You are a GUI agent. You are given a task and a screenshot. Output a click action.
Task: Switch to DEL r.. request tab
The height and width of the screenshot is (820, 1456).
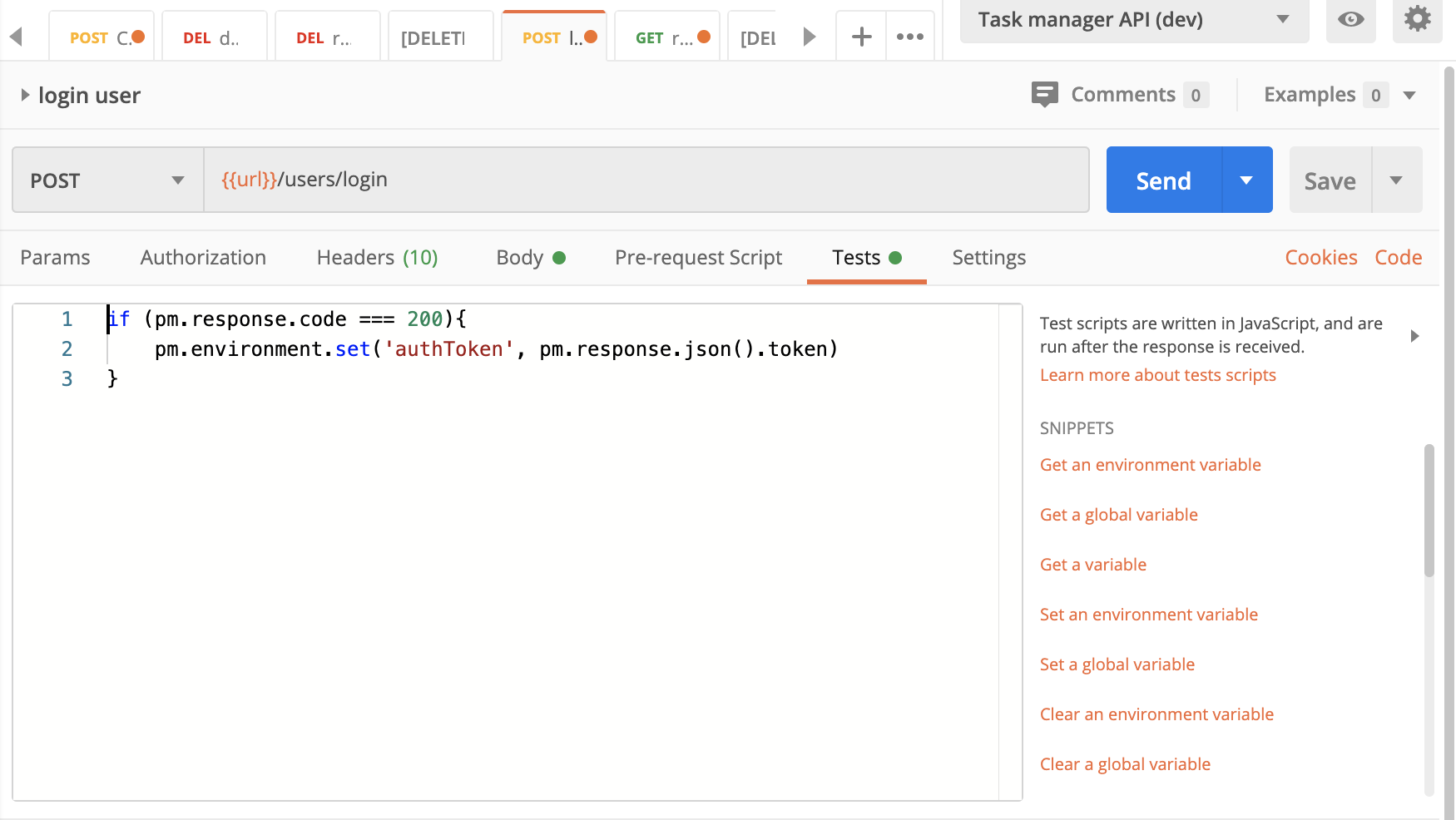click(328, 37)
